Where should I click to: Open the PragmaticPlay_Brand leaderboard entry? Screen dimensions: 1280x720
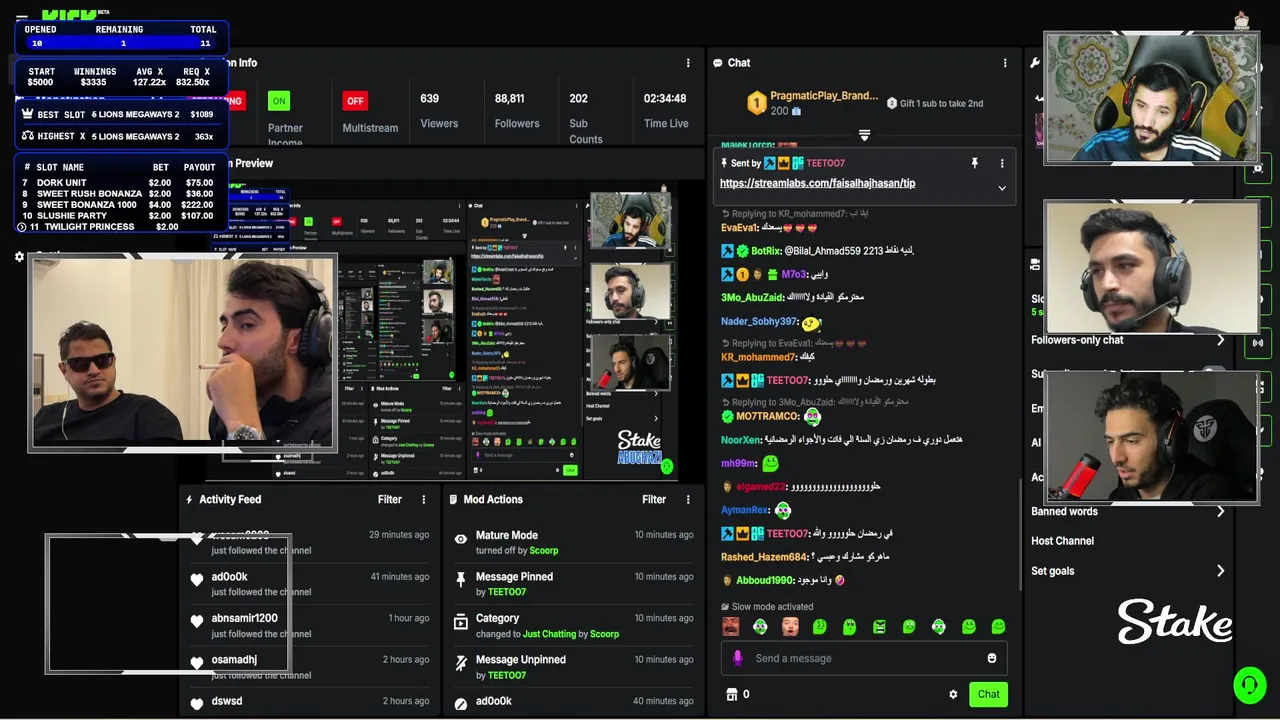[812, 103]
